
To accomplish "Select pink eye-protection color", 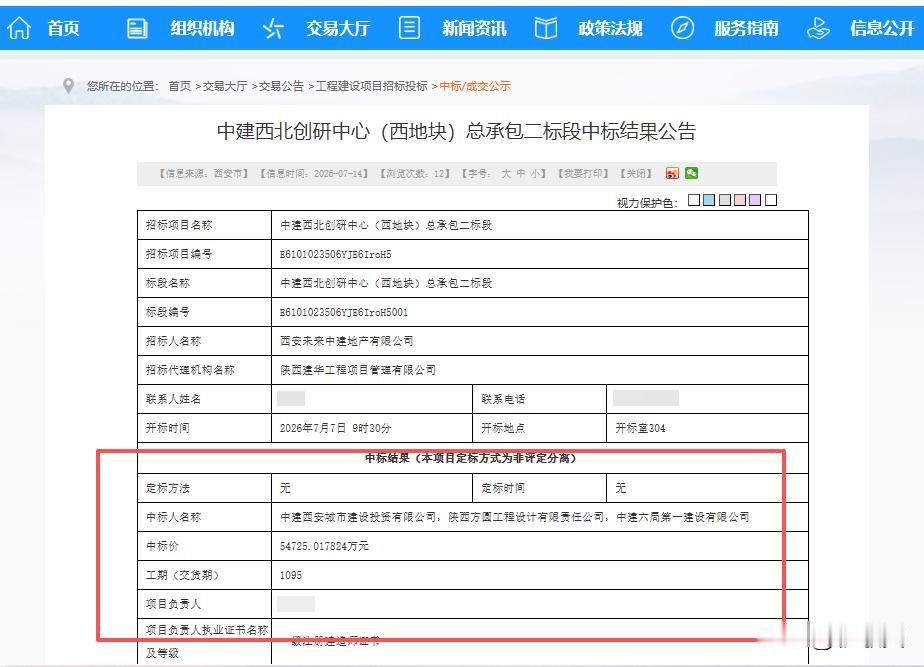I will point(740,200).
